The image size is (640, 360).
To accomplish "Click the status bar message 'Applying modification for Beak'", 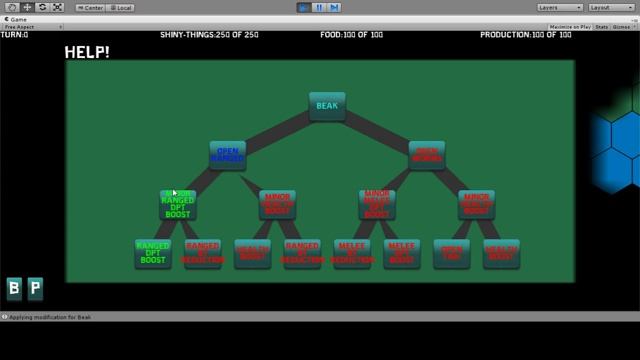I will 50,317.
